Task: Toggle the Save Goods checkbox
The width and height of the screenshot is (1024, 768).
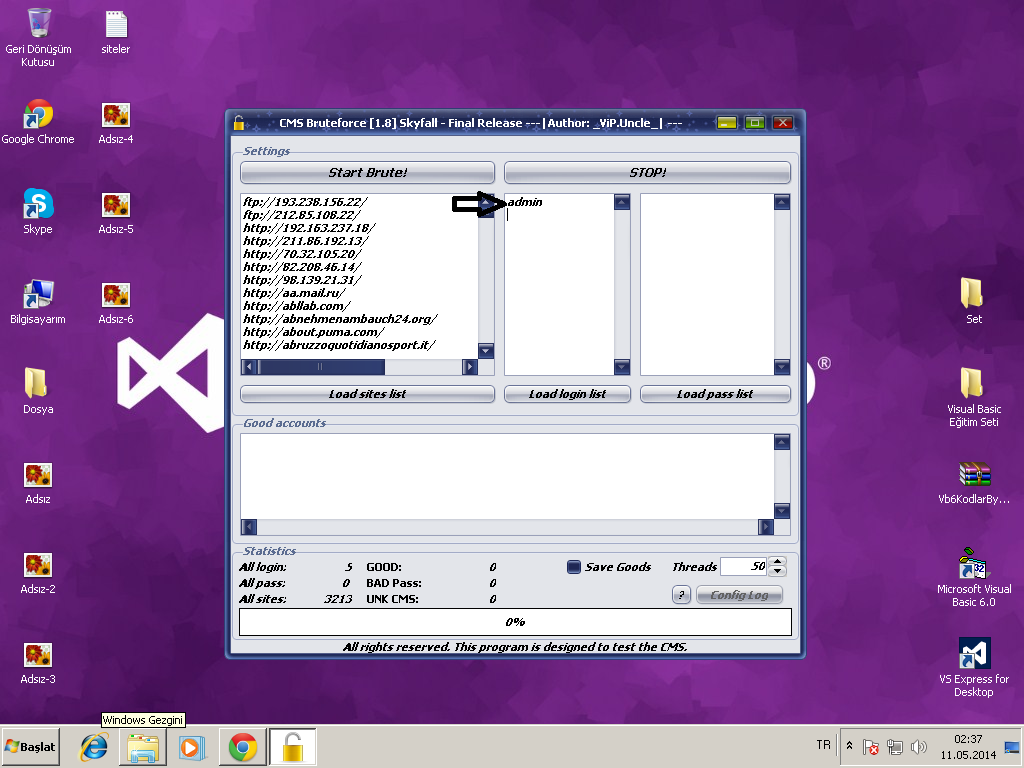Action: (x=573, y=567)
